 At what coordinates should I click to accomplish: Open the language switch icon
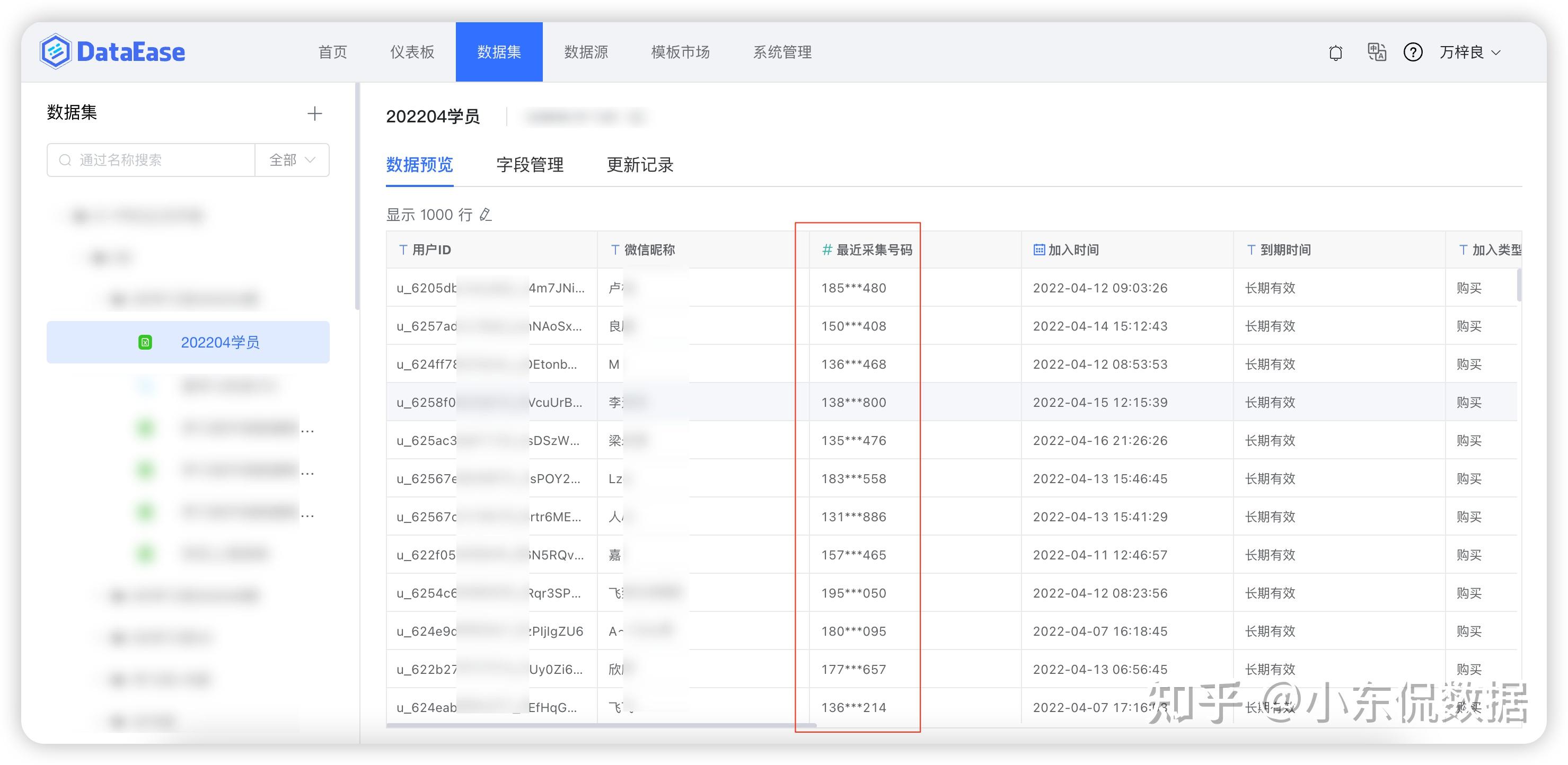click(x=1376, y=52)
